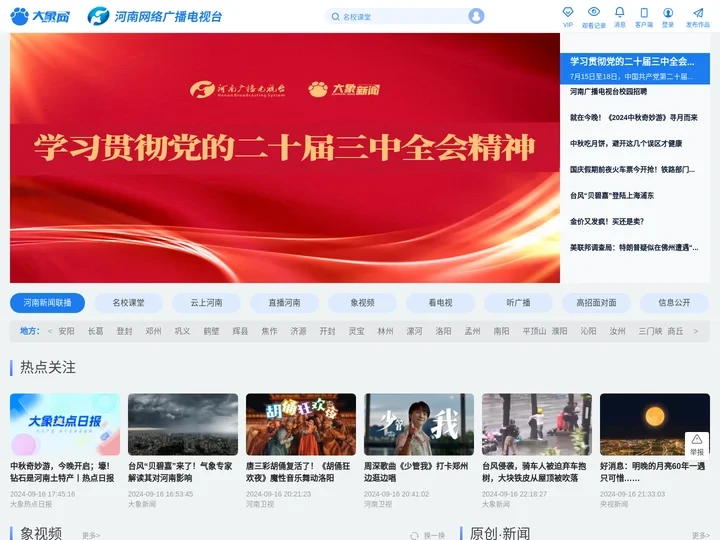Open 金价又发疯 headline

coord(607,221)
